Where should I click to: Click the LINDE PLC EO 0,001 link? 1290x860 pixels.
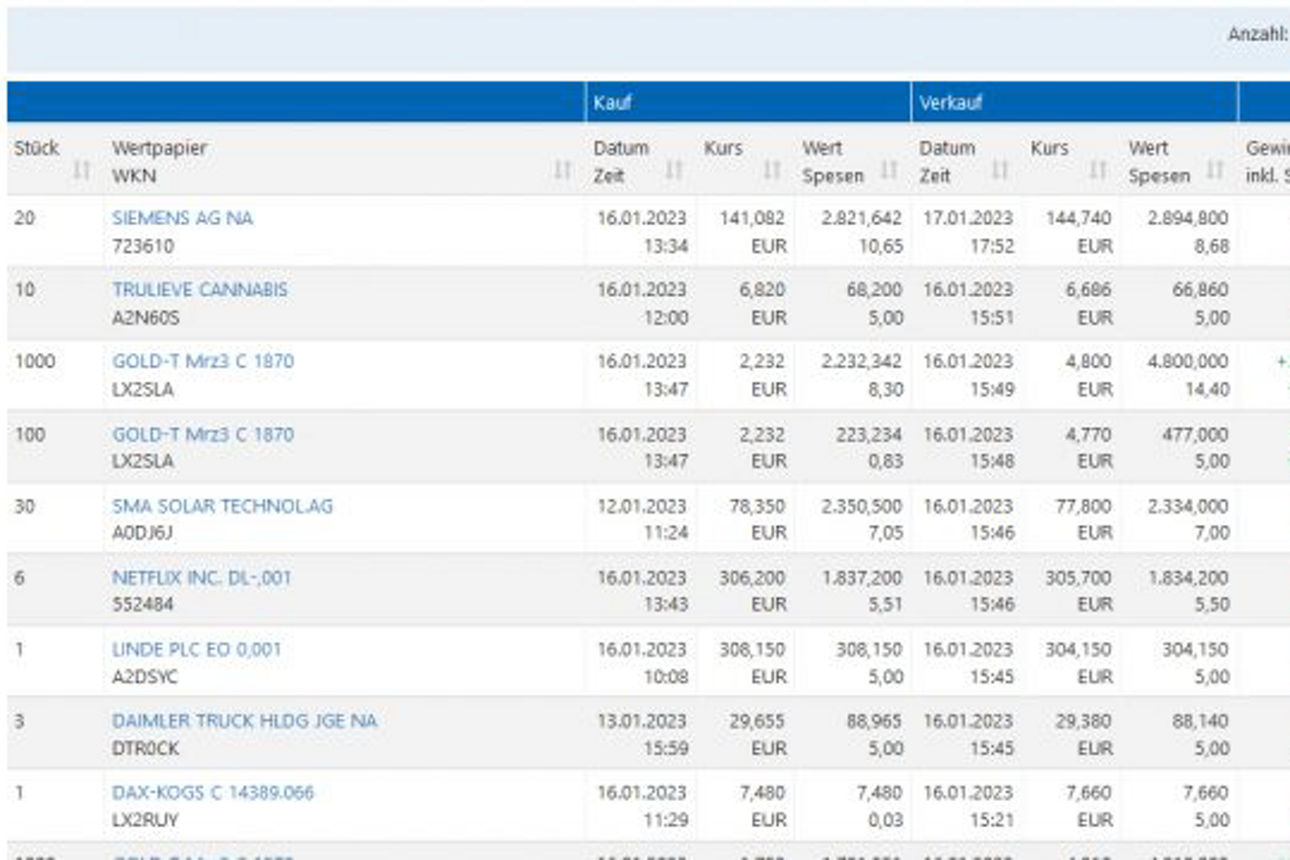(x=196, y=650)
